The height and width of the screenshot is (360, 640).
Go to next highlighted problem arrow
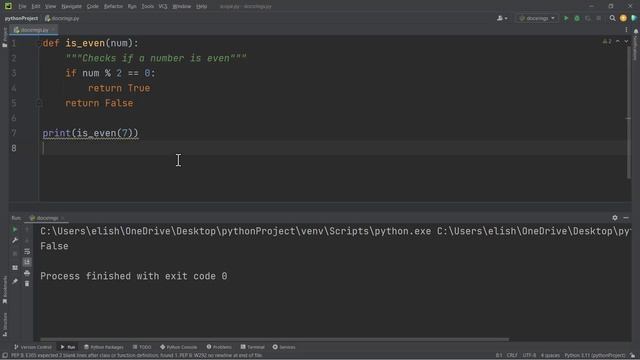pos(626,42)
